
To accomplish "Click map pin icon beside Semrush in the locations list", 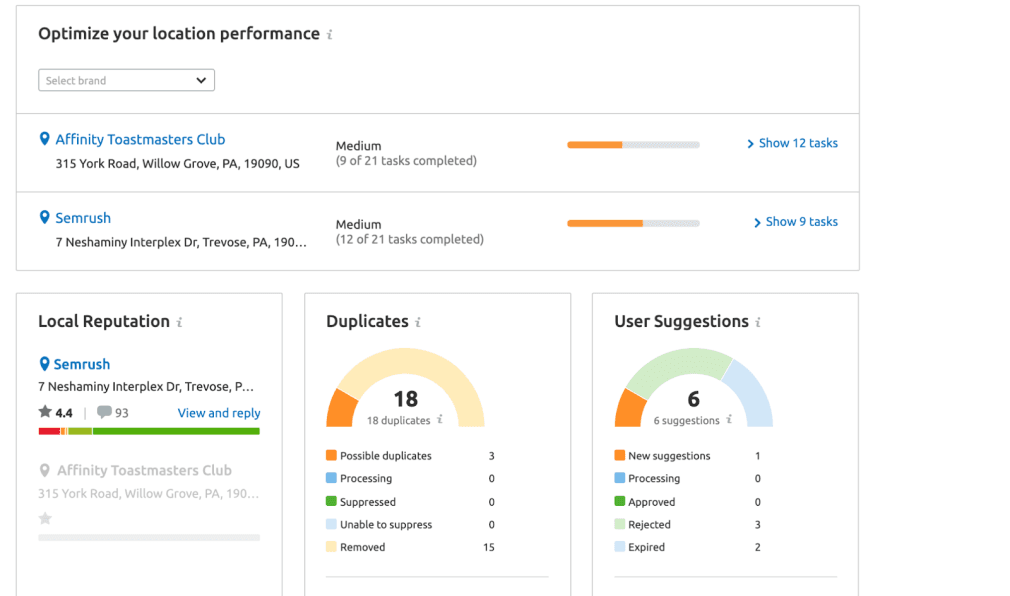I will click(x=44, y=218).
